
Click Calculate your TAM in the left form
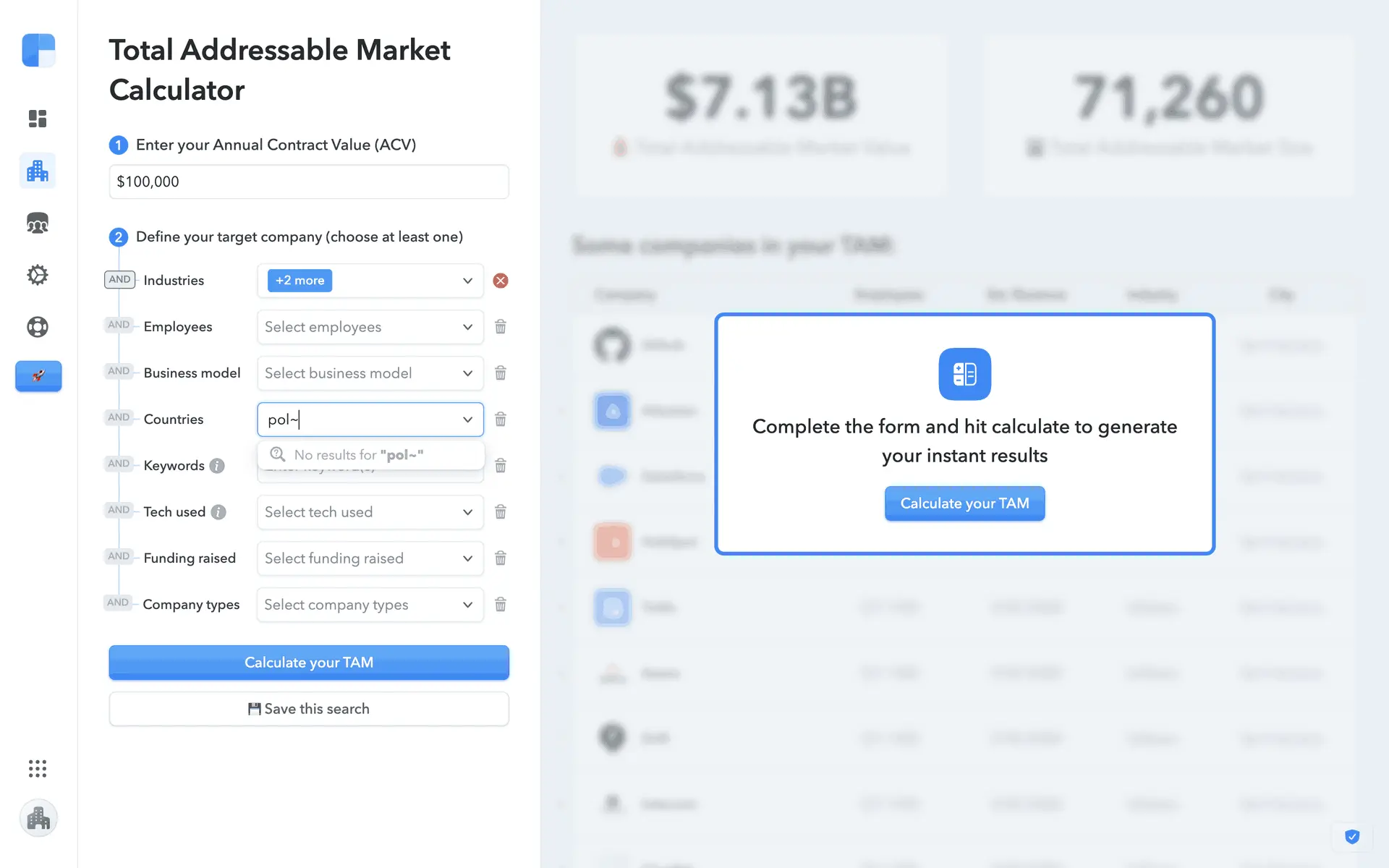pyautogui.click(x=309, y=663)
